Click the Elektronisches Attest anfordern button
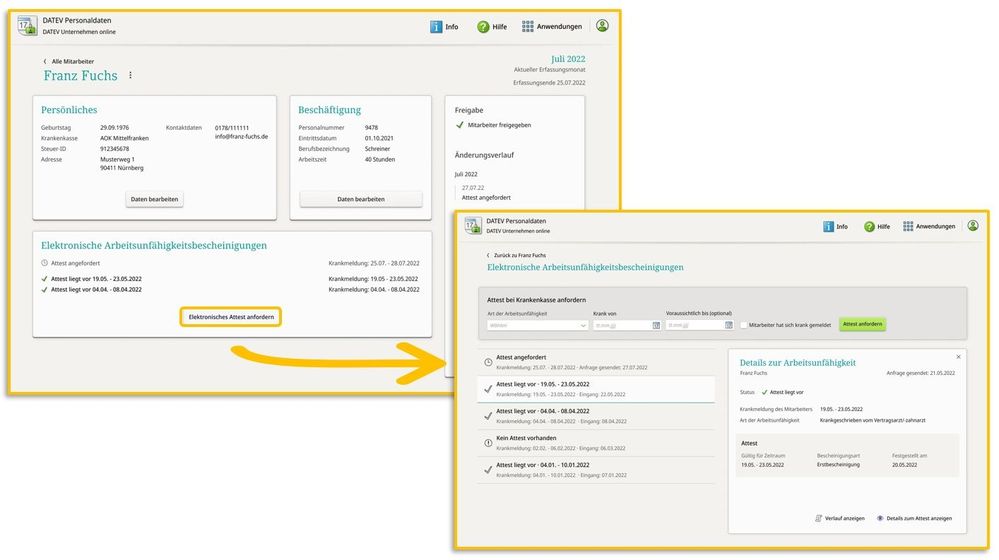The width and height of the screenshot is (999, 560). (x=231, y=317)
